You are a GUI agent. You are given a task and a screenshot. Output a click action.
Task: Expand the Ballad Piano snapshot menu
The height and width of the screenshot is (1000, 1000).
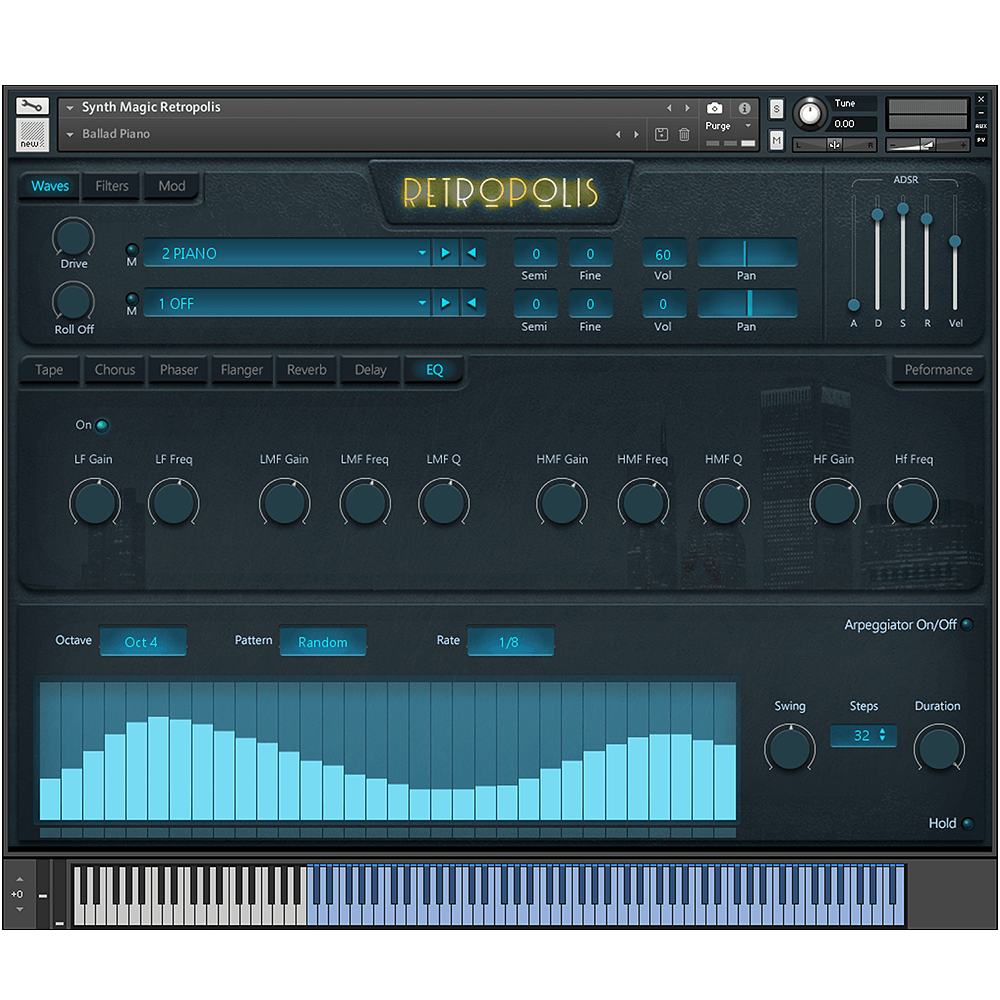pyautogui.click(x=70, y=135)
